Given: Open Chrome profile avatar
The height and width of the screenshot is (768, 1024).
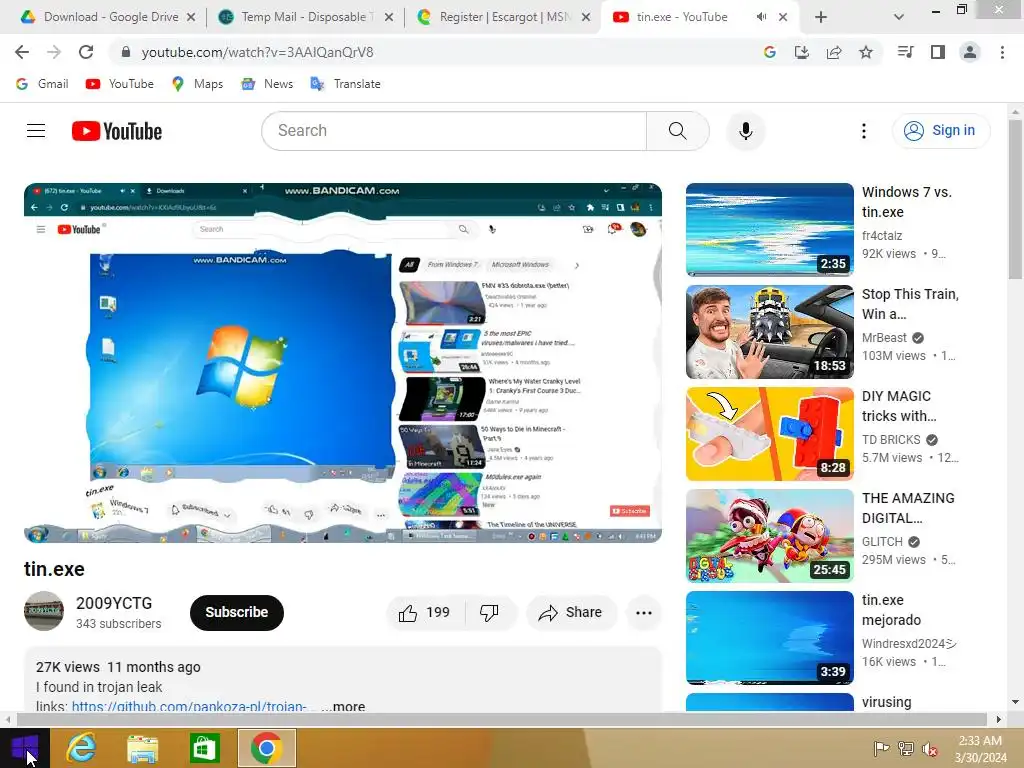Looking at the screenshot, I should coord(970,52).
